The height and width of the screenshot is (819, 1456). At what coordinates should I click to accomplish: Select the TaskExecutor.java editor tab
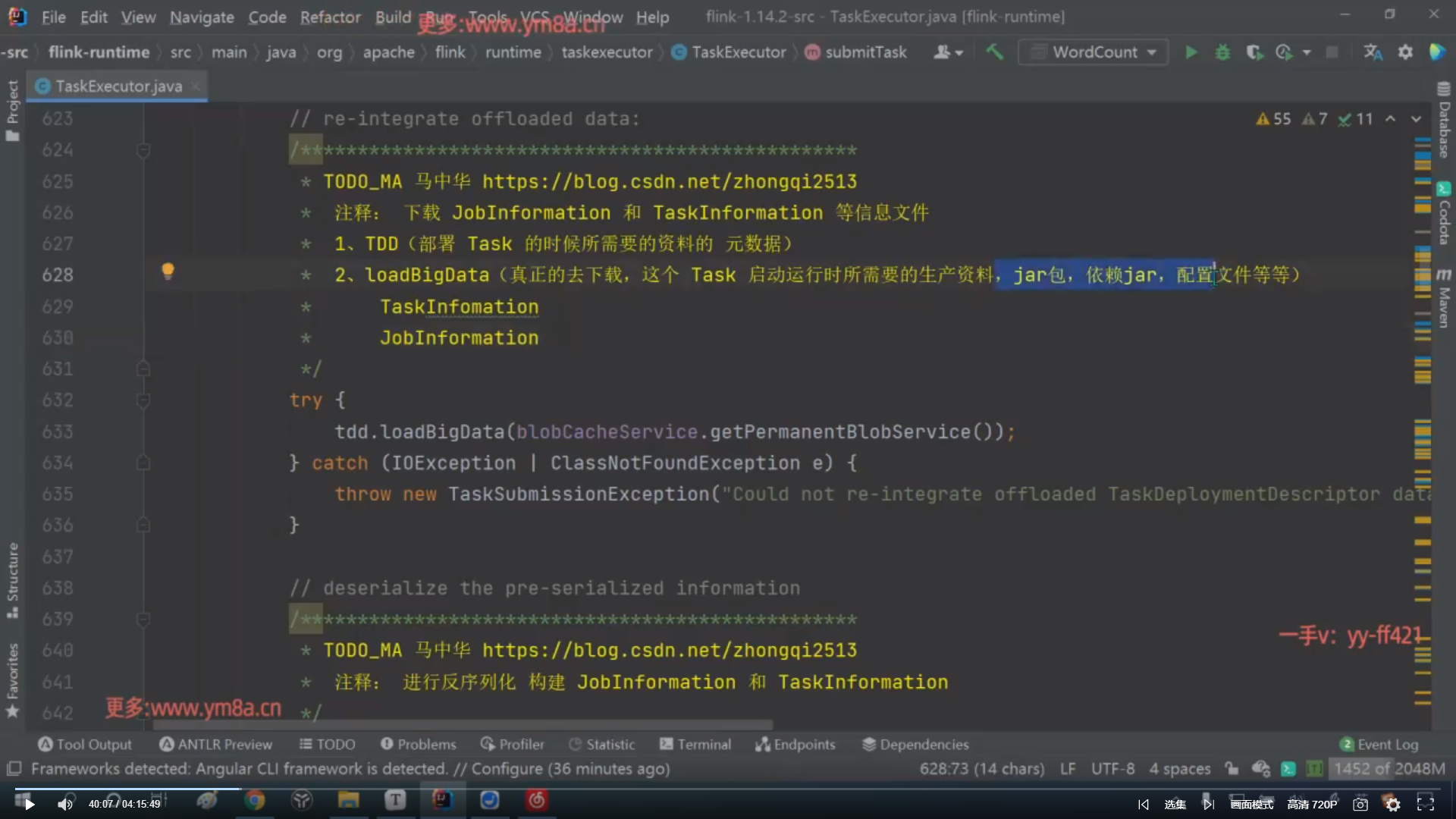[118, 86]
